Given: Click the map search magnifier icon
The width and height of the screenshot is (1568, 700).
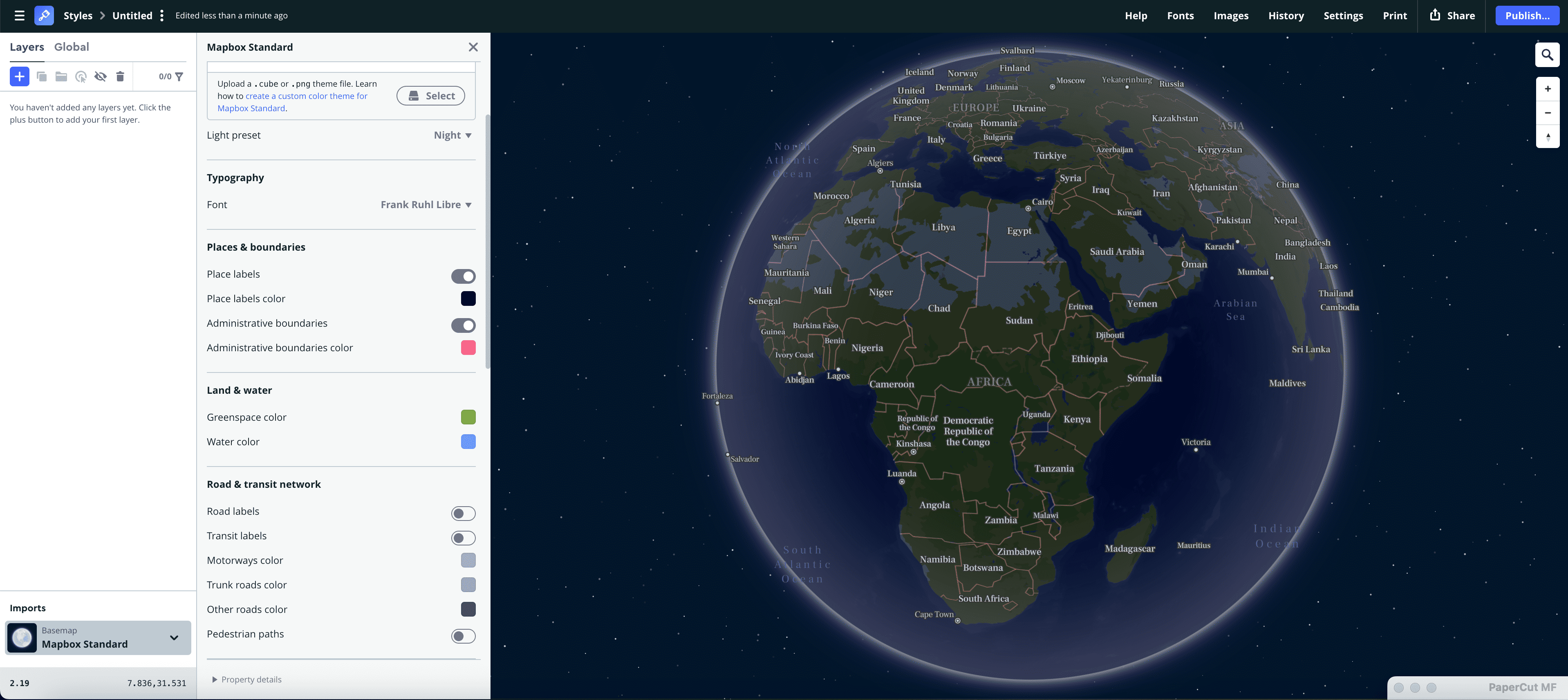Looking at the screenshot, I should pos(1547,55).
